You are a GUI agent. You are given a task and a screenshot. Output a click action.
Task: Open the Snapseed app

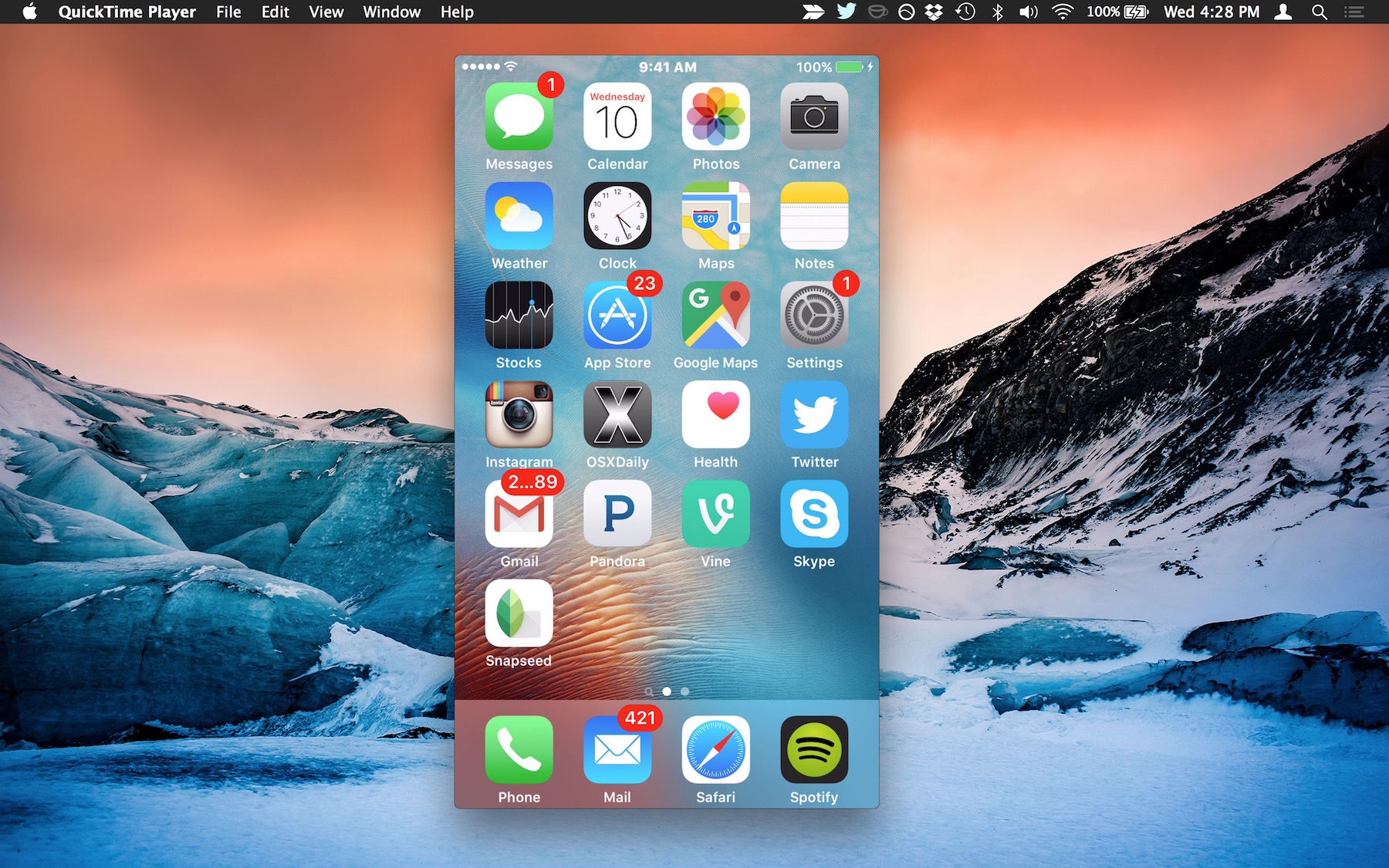[x=519, y=613]
